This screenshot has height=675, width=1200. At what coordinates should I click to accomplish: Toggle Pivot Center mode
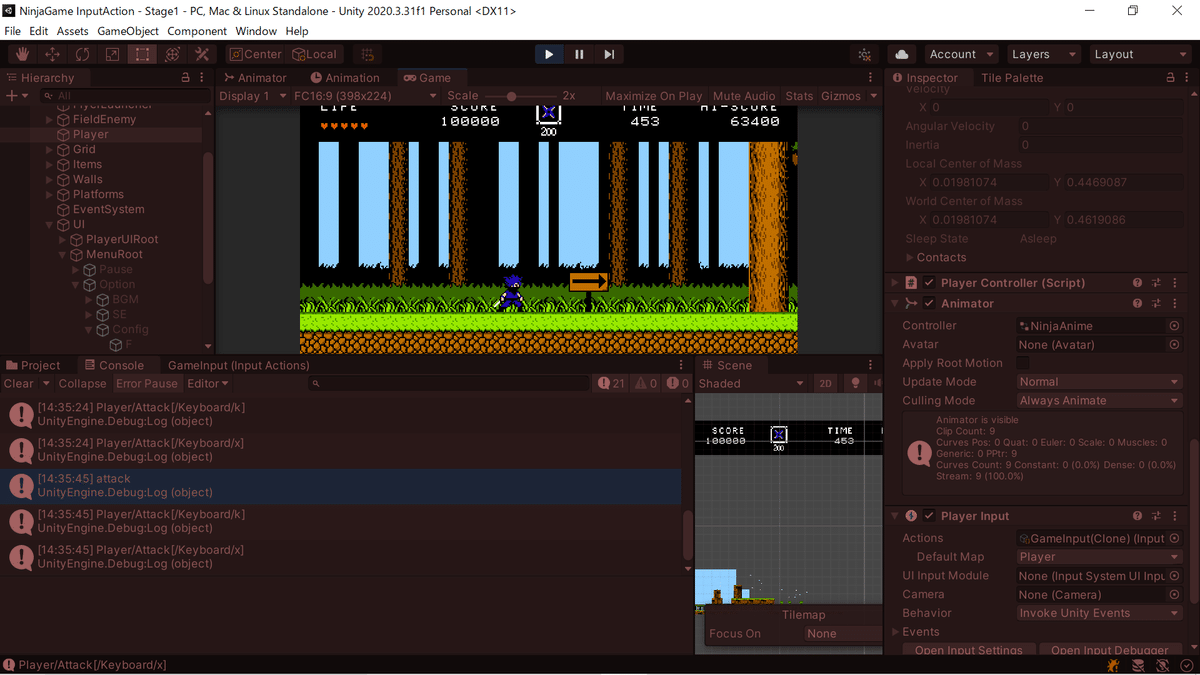pyautogui.click(x=256, y=54)
